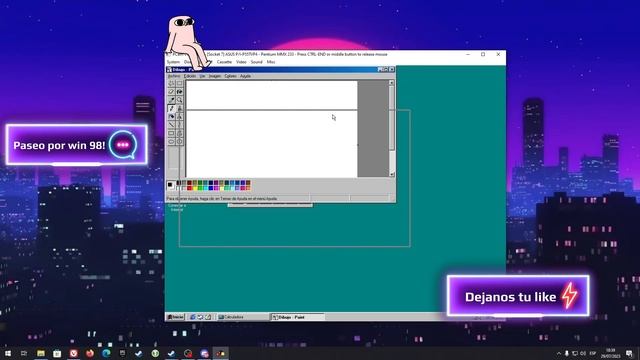Open the emulator's Sound menu
This screenshot has width=640, height=360.
256,62
